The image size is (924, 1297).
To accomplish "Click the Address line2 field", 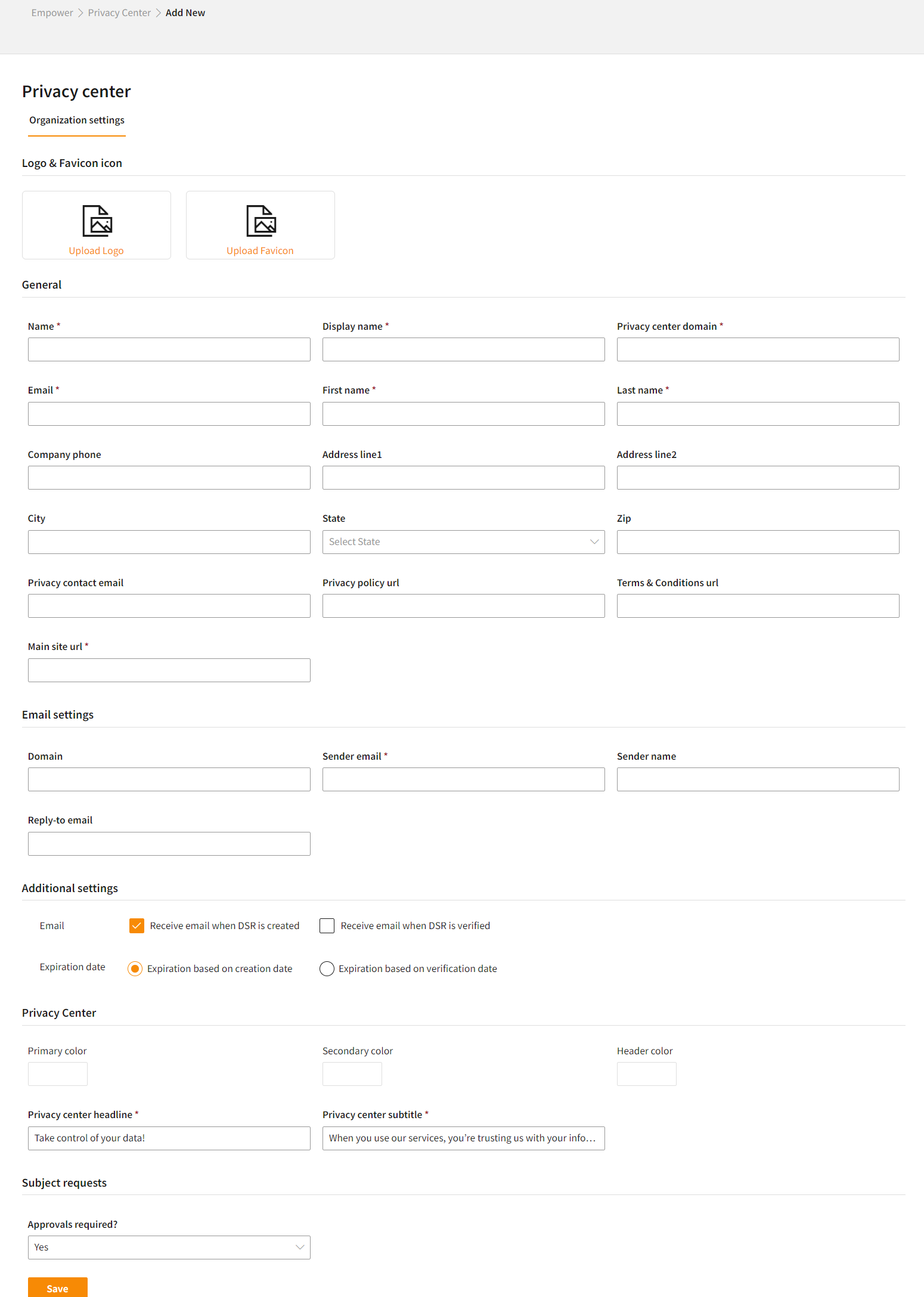I will pyautogui.click(x=758, y=478).
